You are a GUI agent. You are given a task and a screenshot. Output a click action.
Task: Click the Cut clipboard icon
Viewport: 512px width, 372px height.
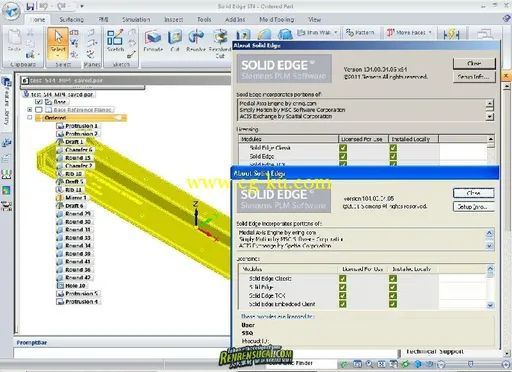(30, 33)
